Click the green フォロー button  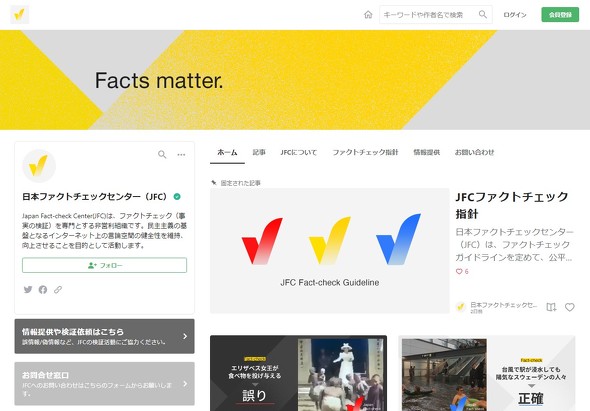[x=105, y=265]
